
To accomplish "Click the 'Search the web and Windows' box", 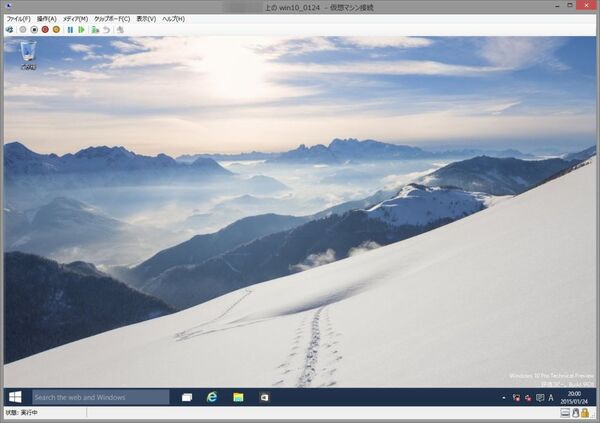I will click(101, 397).
